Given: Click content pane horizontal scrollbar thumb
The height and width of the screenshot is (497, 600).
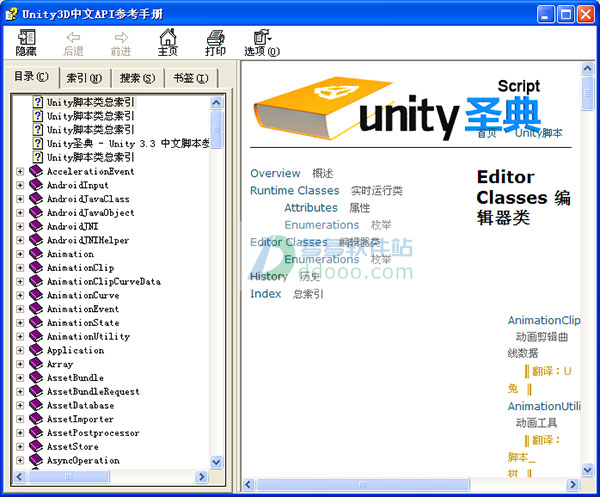Looking at the screenshot, I should click(363, 485).
